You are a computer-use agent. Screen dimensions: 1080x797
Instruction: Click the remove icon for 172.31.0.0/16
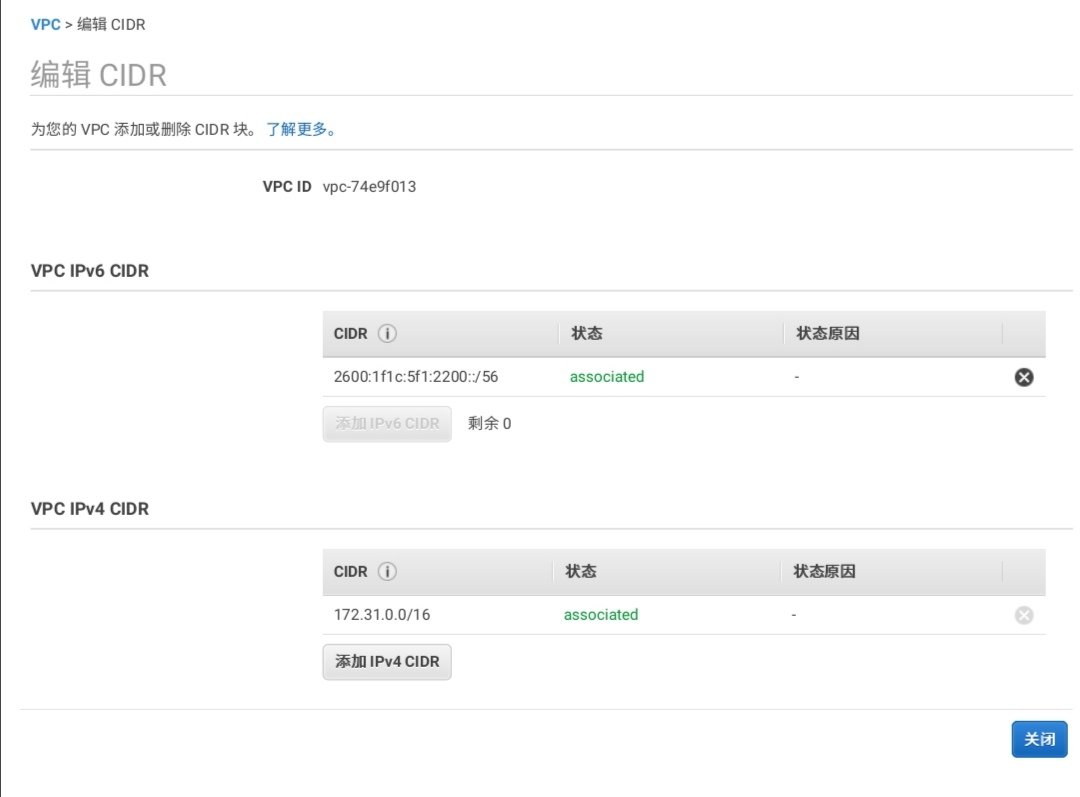[x=1024, y=615]
